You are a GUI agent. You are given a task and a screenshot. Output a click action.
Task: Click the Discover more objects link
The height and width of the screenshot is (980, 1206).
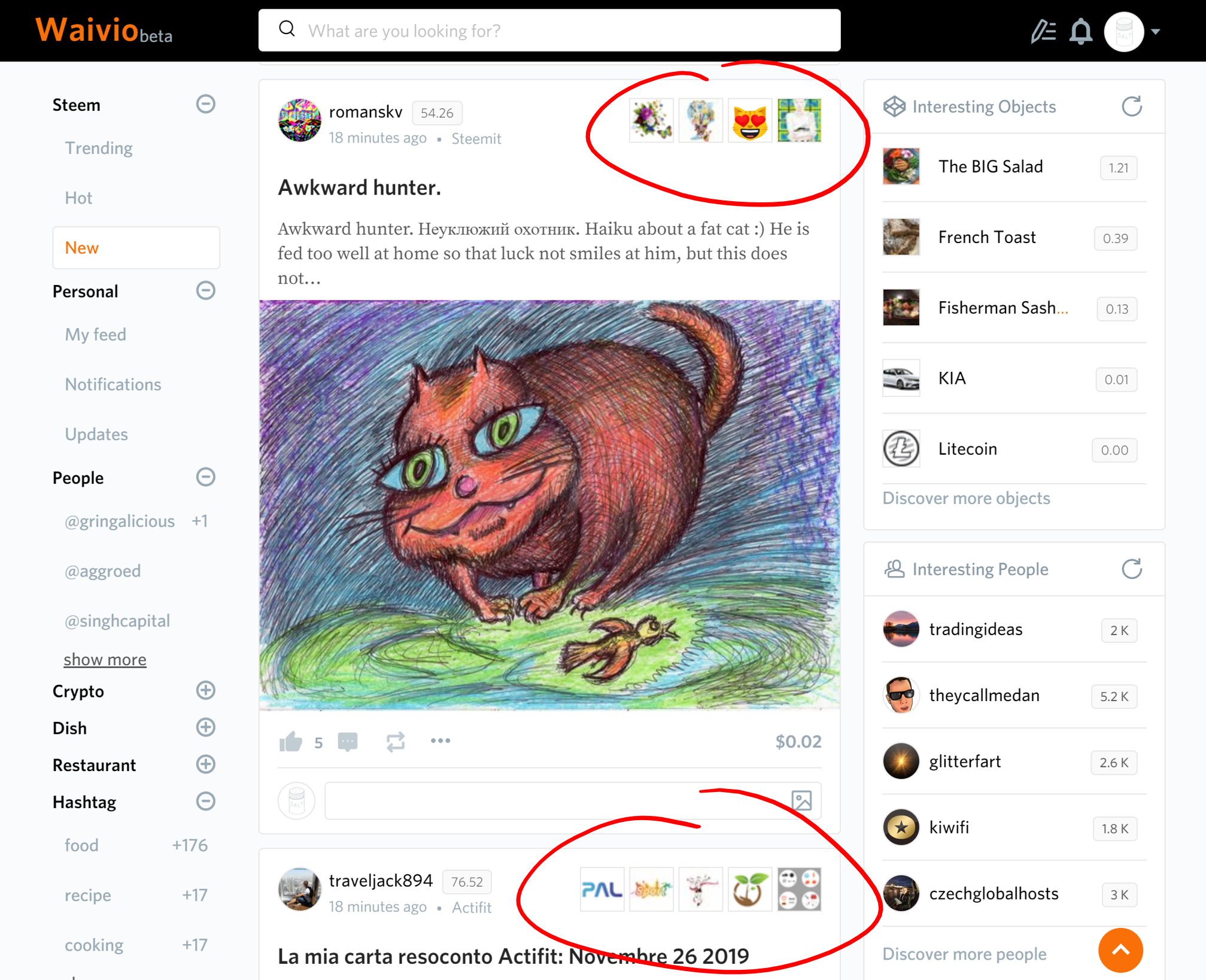point(966,498)
